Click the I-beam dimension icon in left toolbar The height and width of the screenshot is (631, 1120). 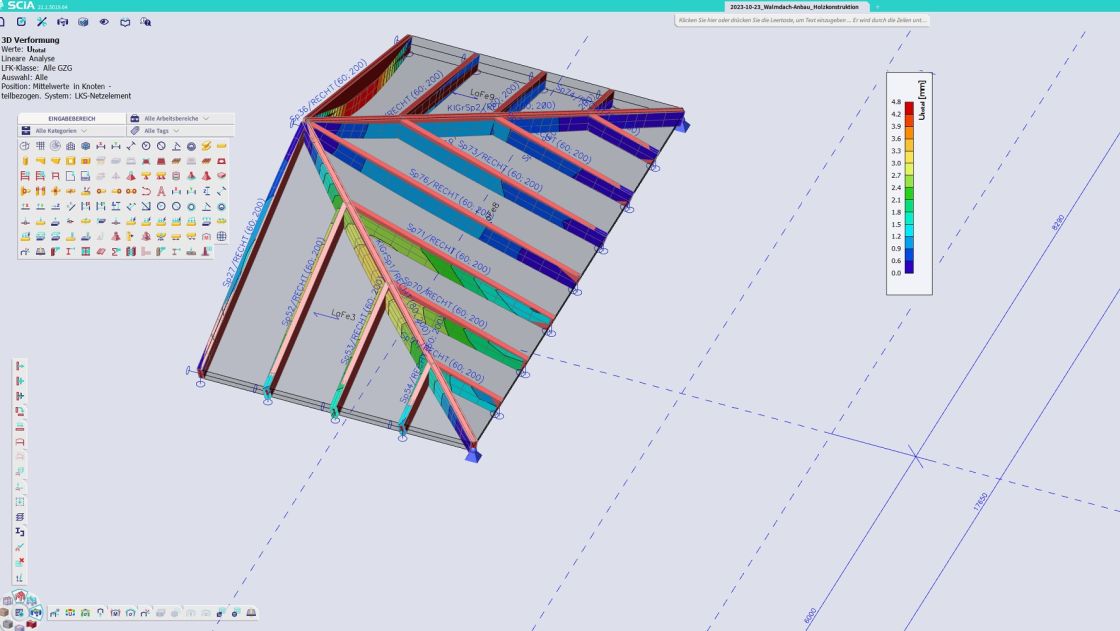(x=19, y=532)
